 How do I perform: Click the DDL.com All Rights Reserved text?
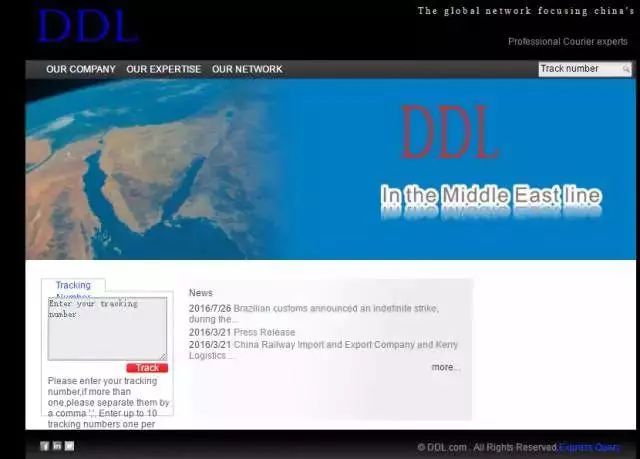pos(487,448)
